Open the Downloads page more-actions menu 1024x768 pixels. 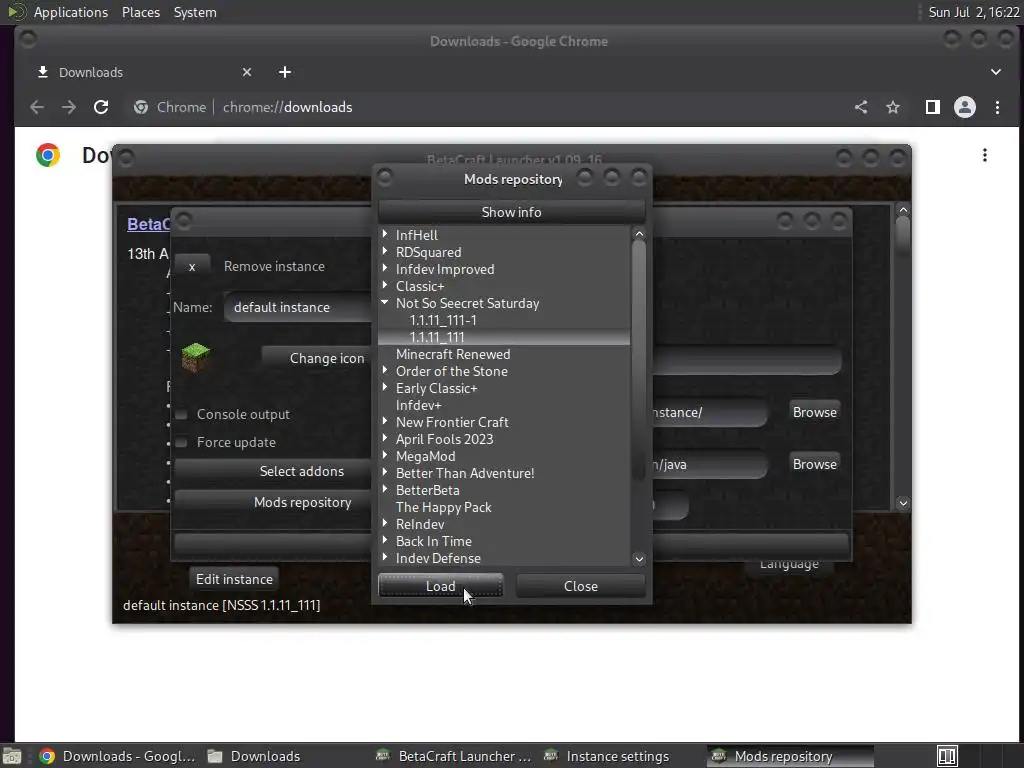pos(985,155)
